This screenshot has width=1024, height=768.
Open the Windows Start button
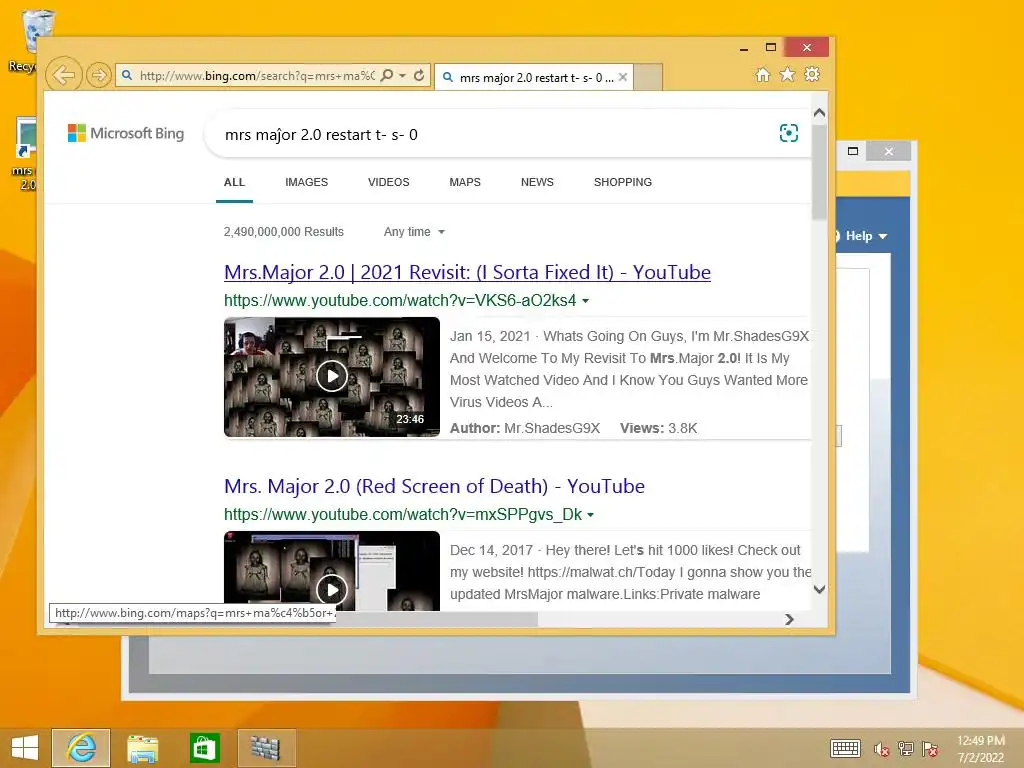point(25,748)
